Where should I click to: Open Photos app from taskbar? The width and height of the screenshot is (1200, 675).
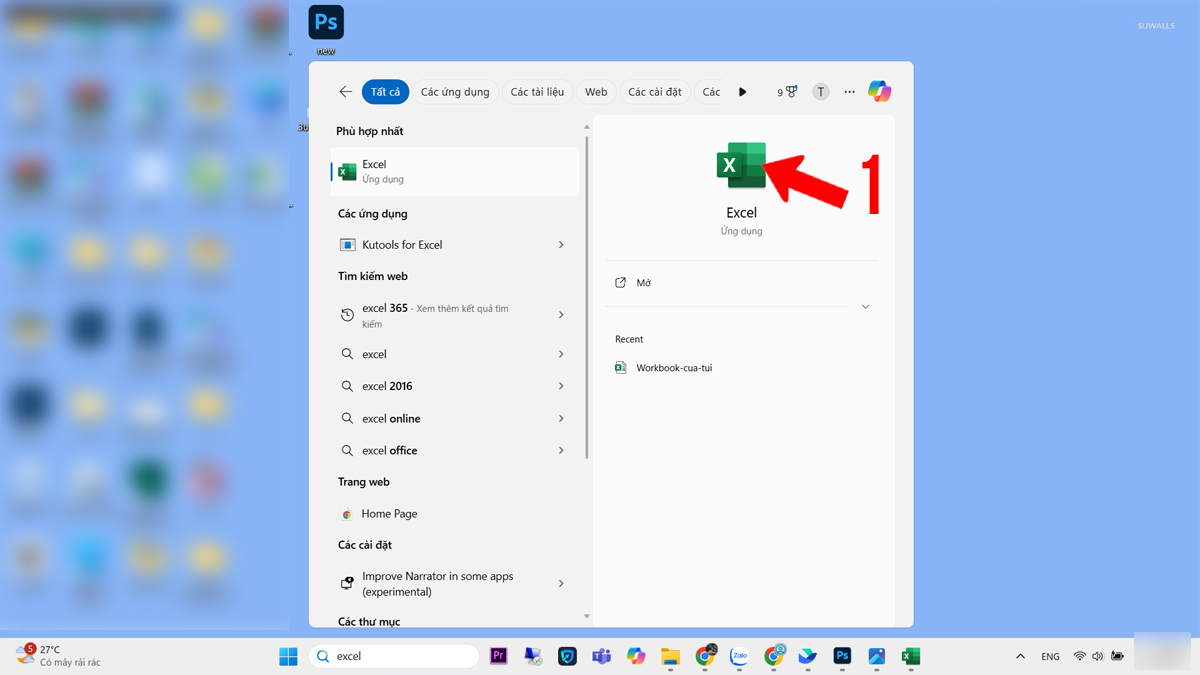tap(876, 656)
